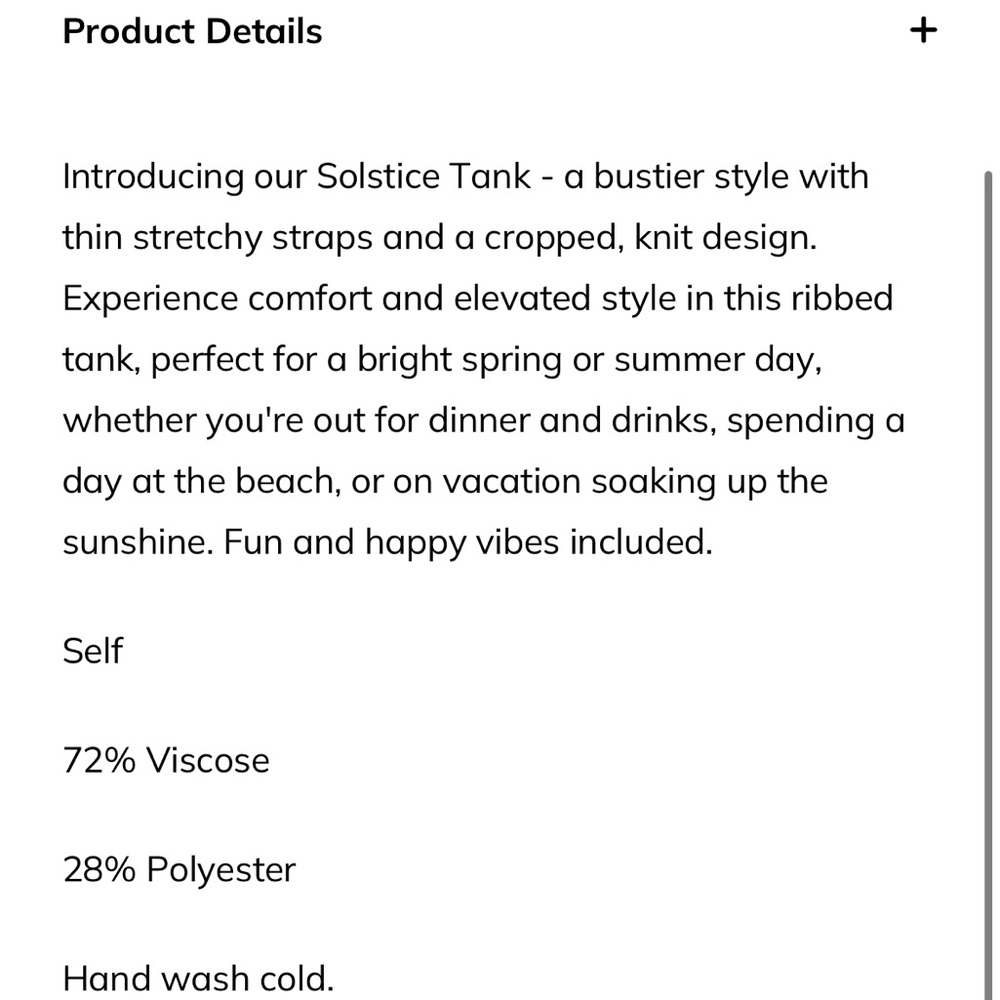This screenshot has height=1000, width=1000.
Task: Toggle the Product Details section heading
Action: click(x=192, y=31)
